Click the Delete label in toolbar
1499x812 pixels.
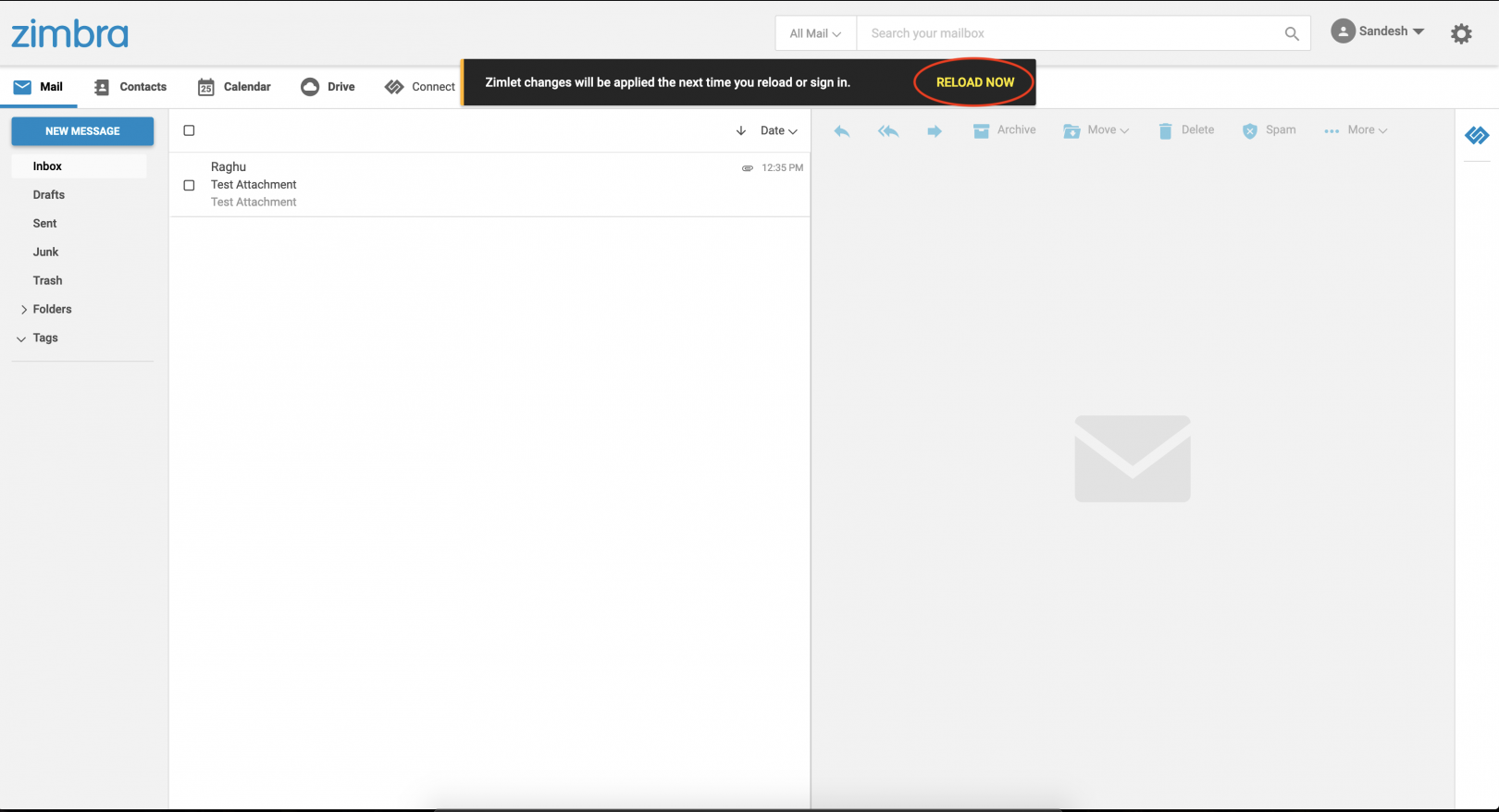pos(1197,130)
